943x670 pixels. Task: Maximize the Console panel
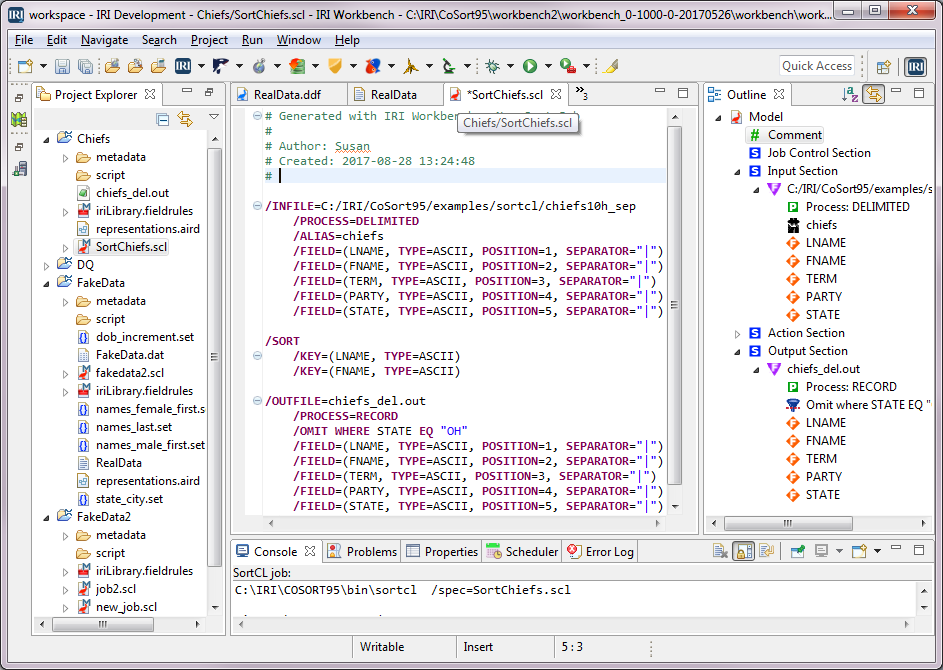919,550
